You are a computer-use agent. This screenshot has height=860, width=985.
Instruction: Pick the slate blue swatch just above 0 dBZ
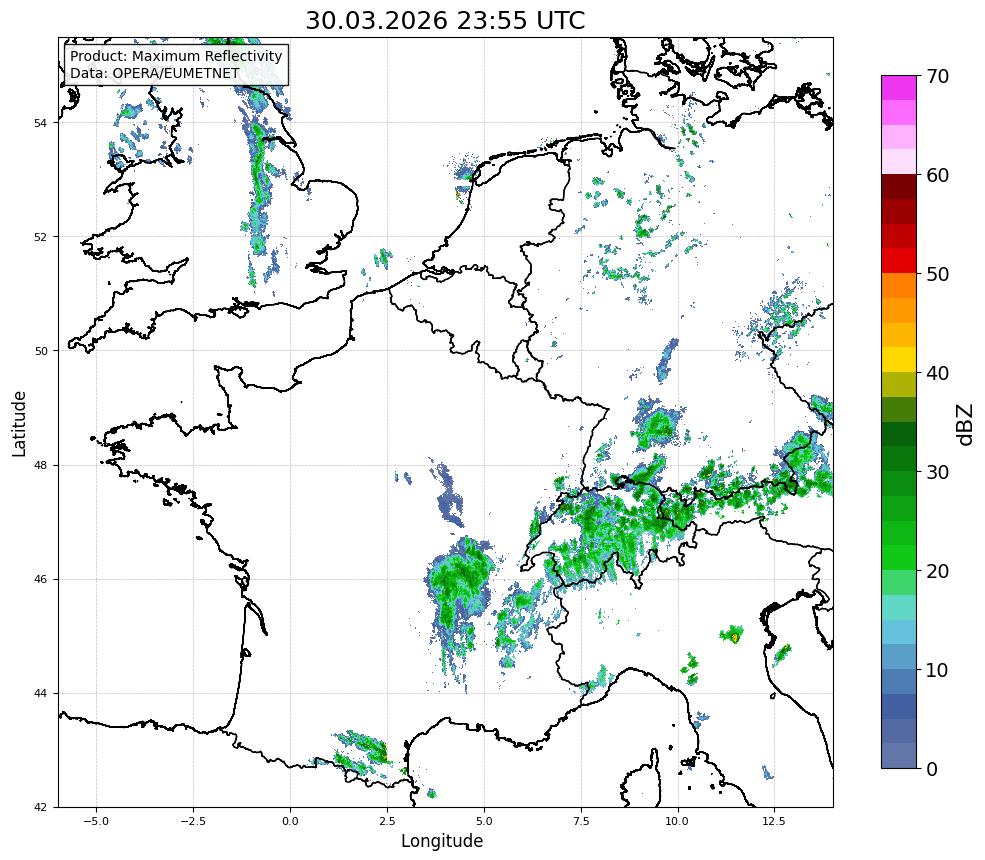pos(898,756)
